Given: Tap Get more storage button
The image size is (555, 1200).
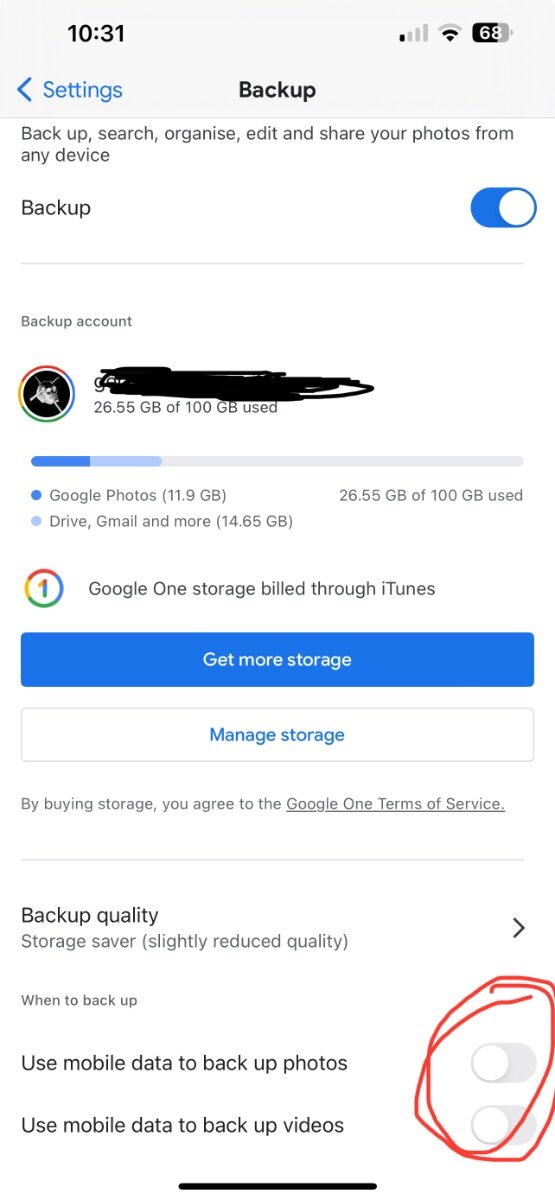Looking at the screenshot, I should (x=277, y=659).
